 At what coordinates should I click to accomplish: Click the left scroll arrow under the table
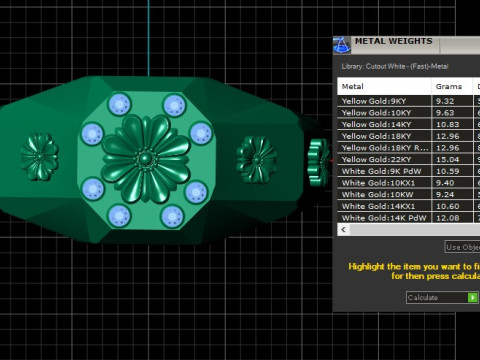coord(344,230)
